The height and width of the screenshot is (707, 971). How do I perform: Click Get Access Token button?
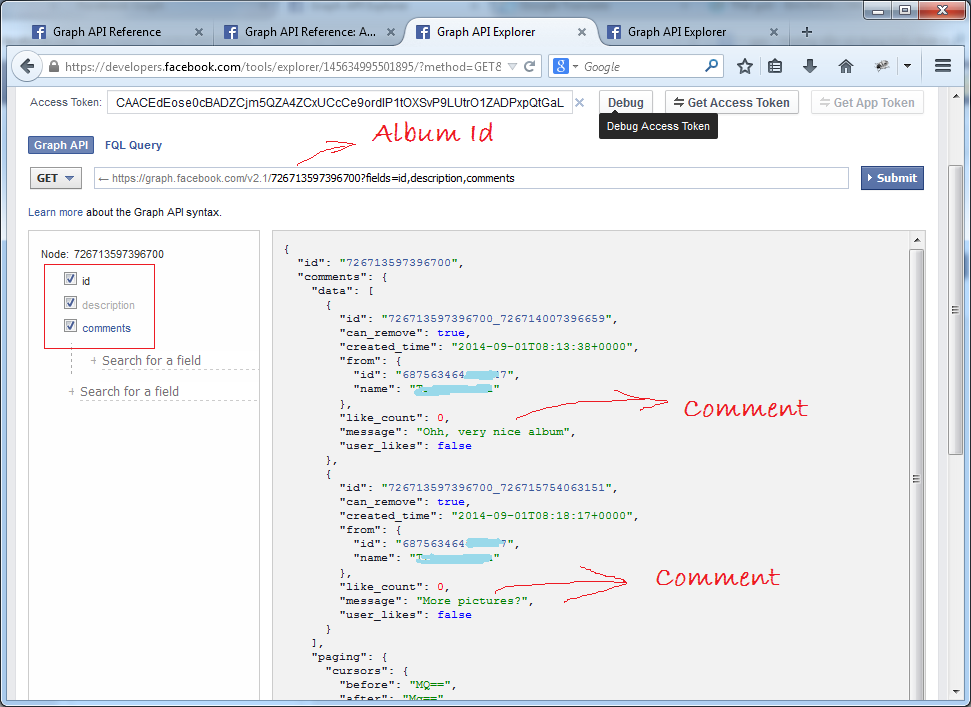[732, 103]
